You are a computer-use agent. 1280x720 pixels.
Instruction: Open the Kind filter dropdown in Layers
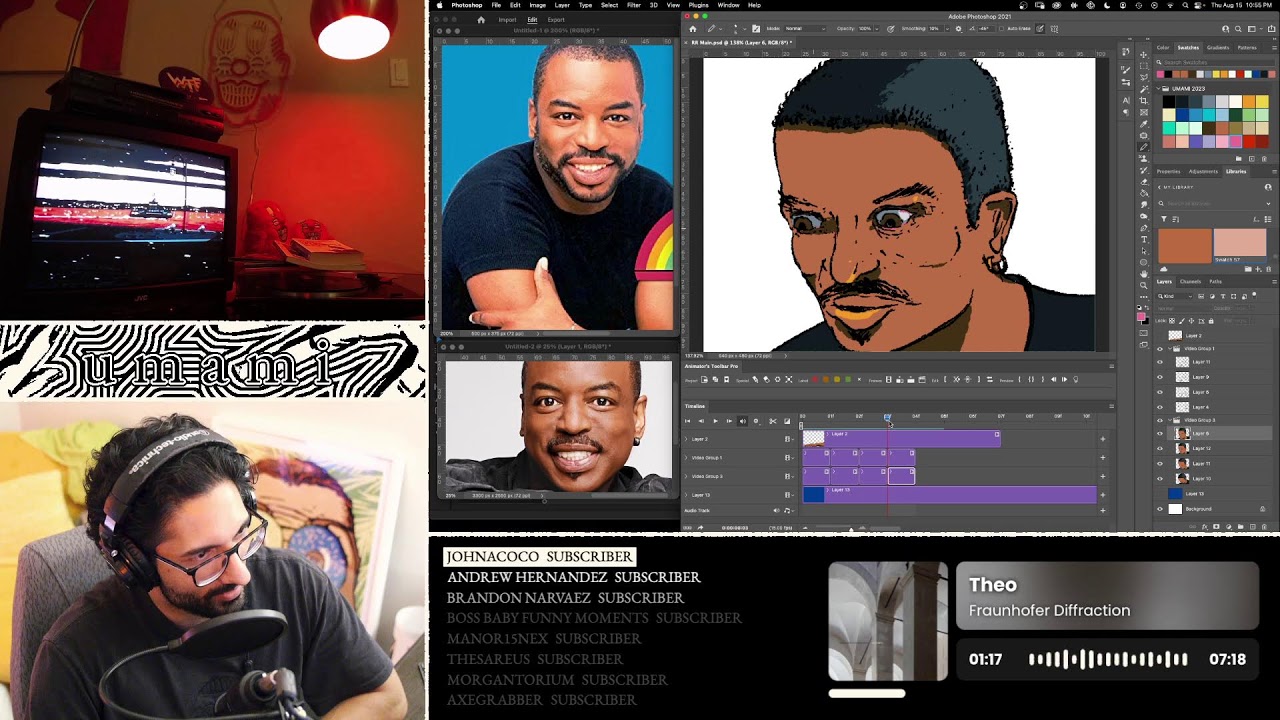point(1176,296)
